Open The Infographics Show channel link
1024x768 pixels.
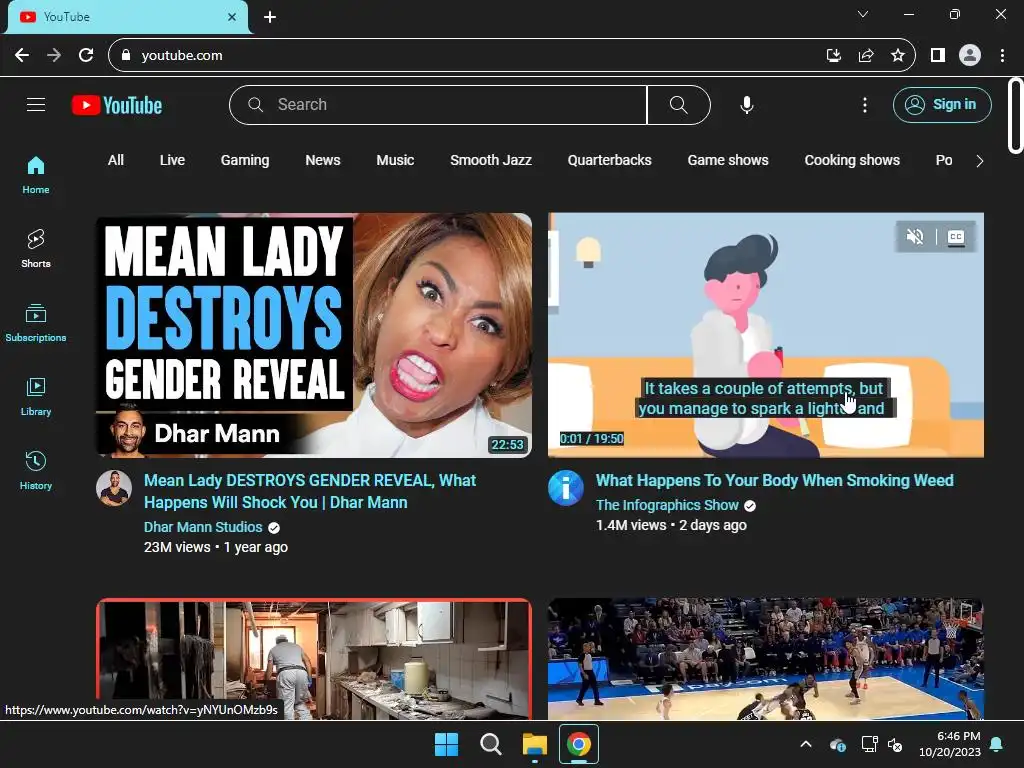(667, 505)
